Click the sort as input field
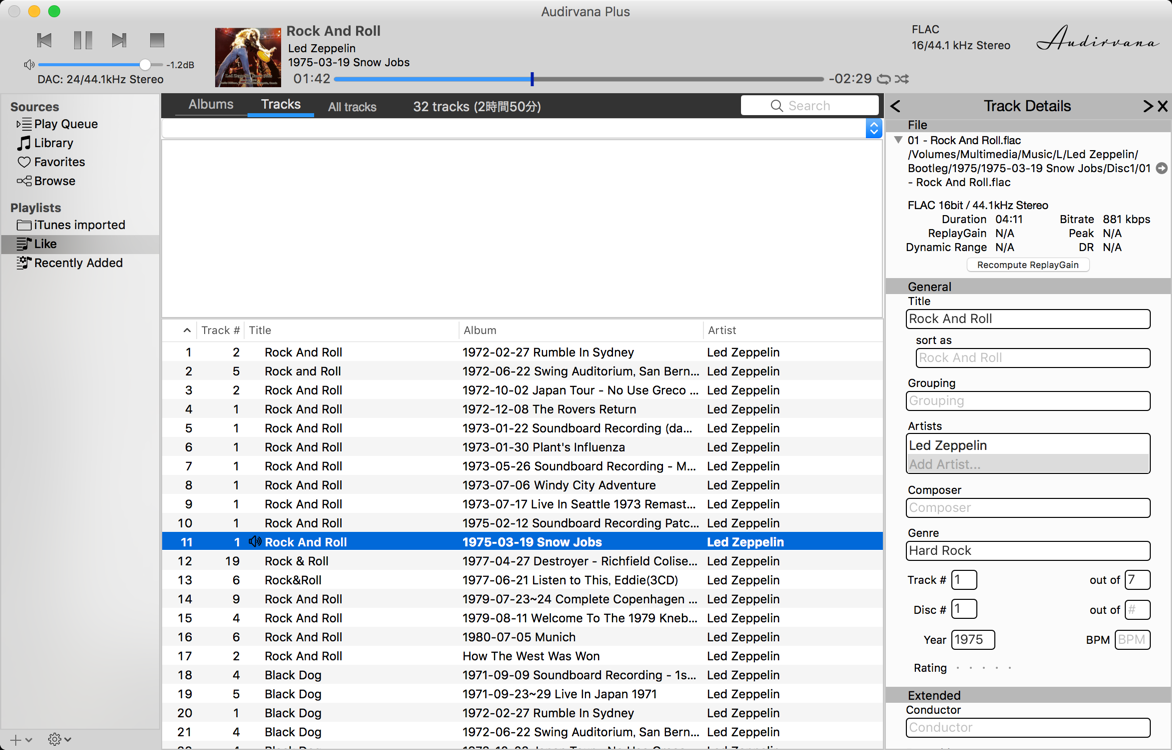Image resolution: width=1172 pixels, height=750 pixels. pyautogui.click(x=1033, y=358)
